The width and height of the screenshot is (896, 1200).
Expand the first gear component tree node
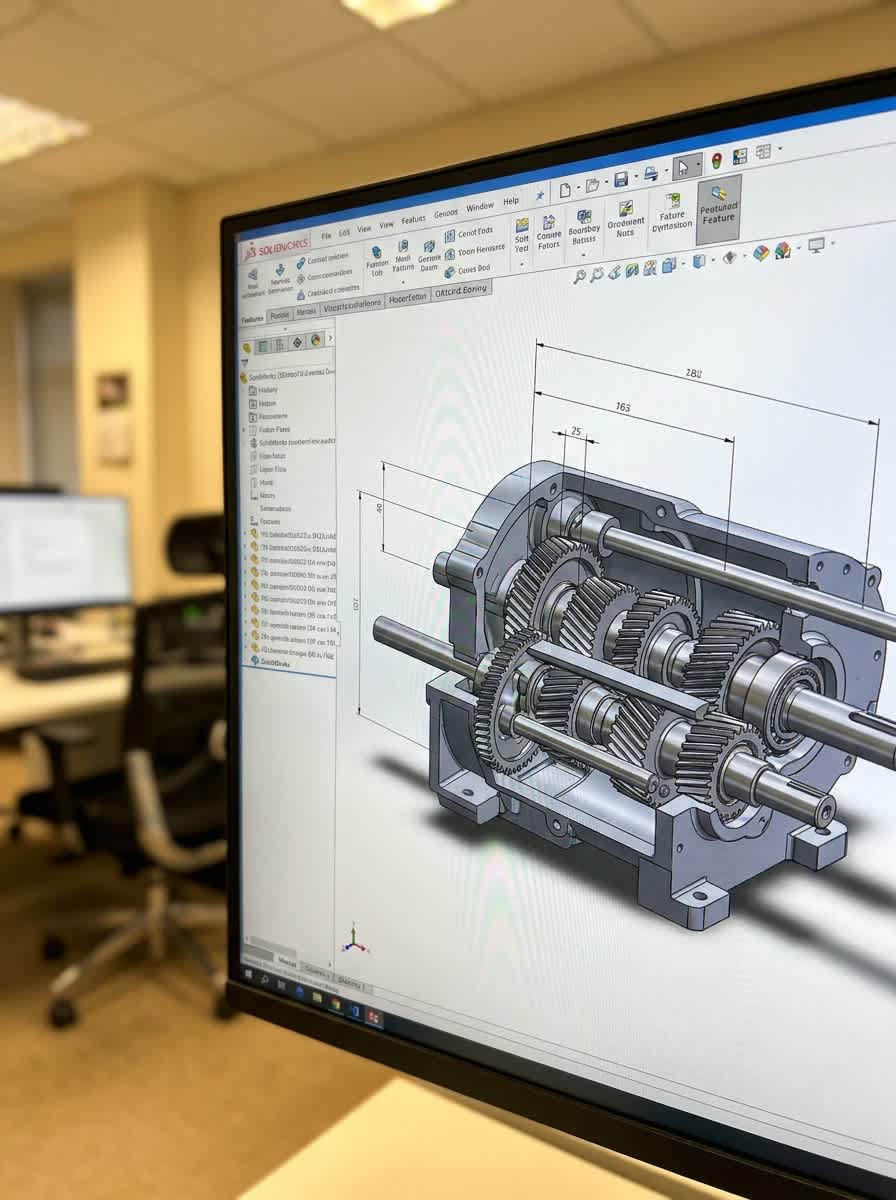coord(244,534)
